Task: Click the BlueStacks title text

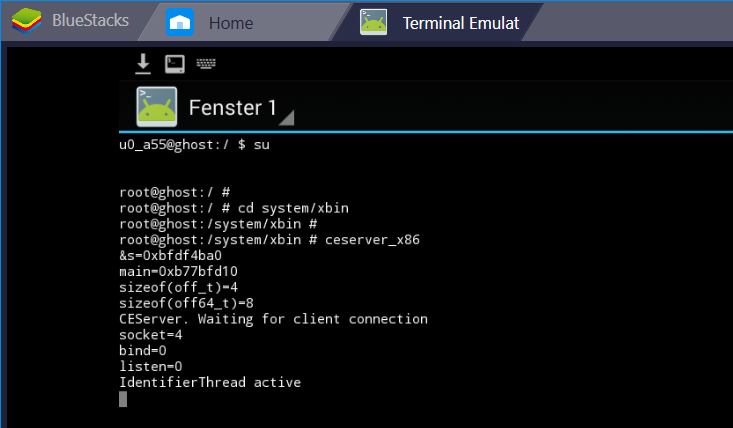Action: point(90,21)
